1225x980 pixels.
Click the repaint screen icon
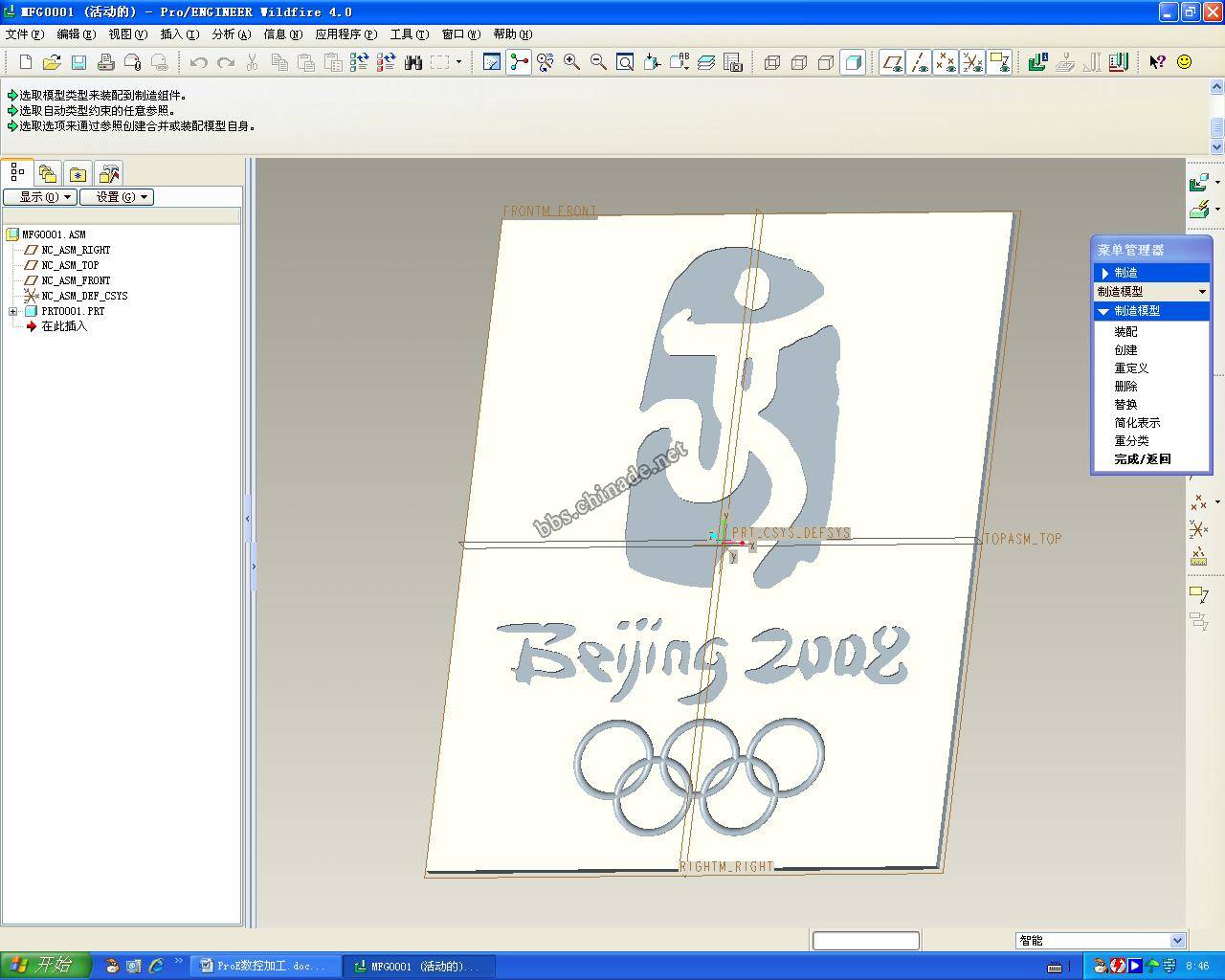[x=491, y=62]
